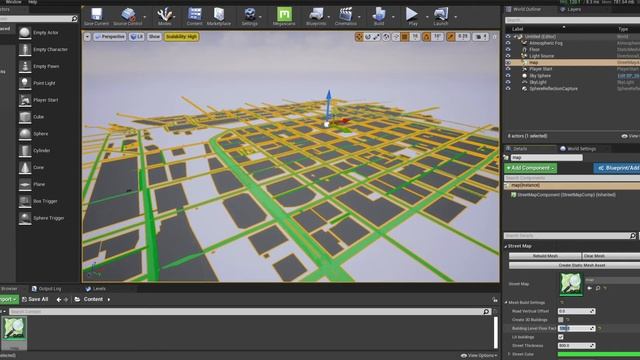
Task: Select the Empty Character icon
Action: click(x=25, y=49)
